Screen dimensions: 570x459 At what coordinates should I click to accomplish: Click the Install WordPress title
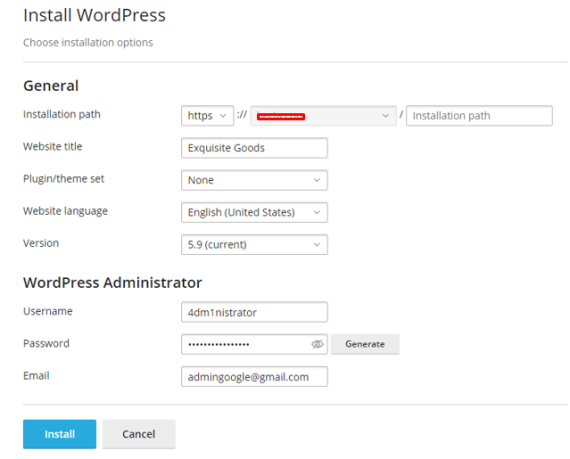pyautogui.click(x=95, y=15)
